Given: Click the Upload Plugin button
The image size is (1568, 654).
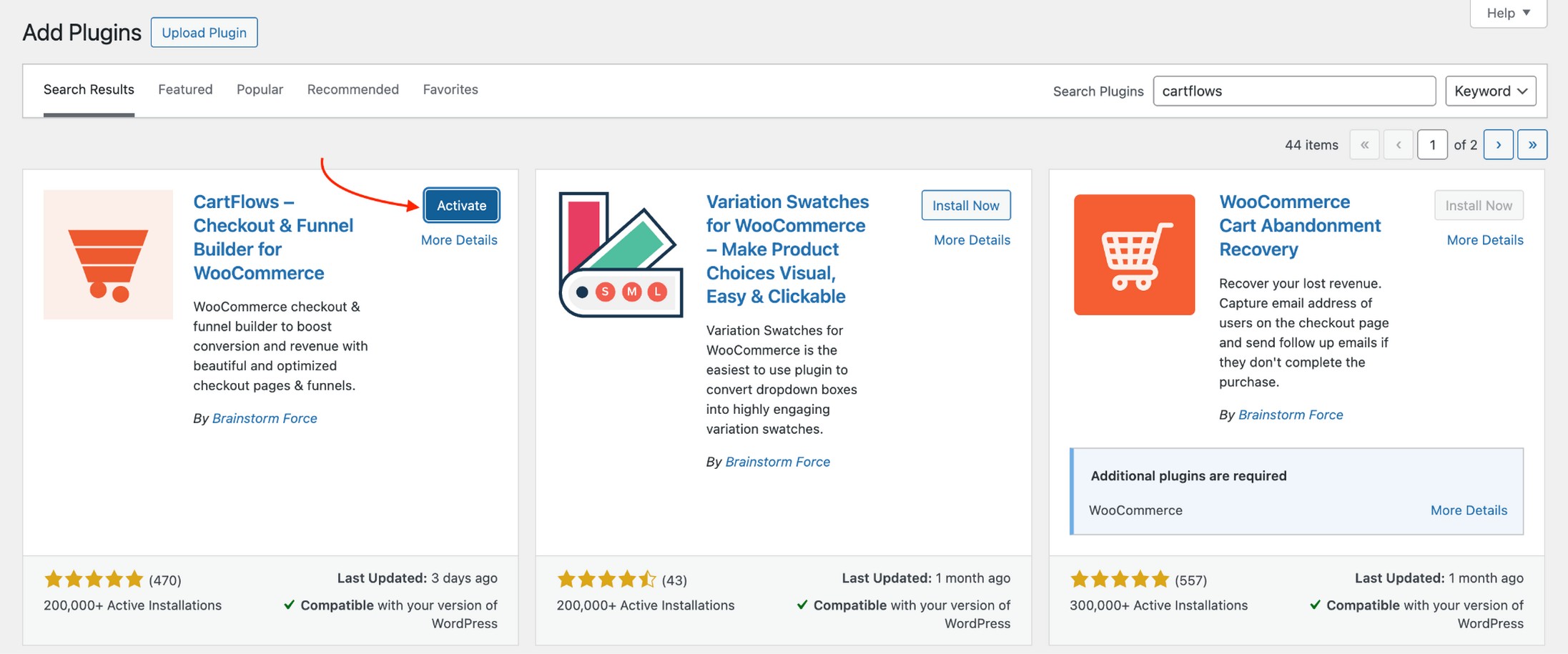Looking at the screenshot, I should 204,32.
